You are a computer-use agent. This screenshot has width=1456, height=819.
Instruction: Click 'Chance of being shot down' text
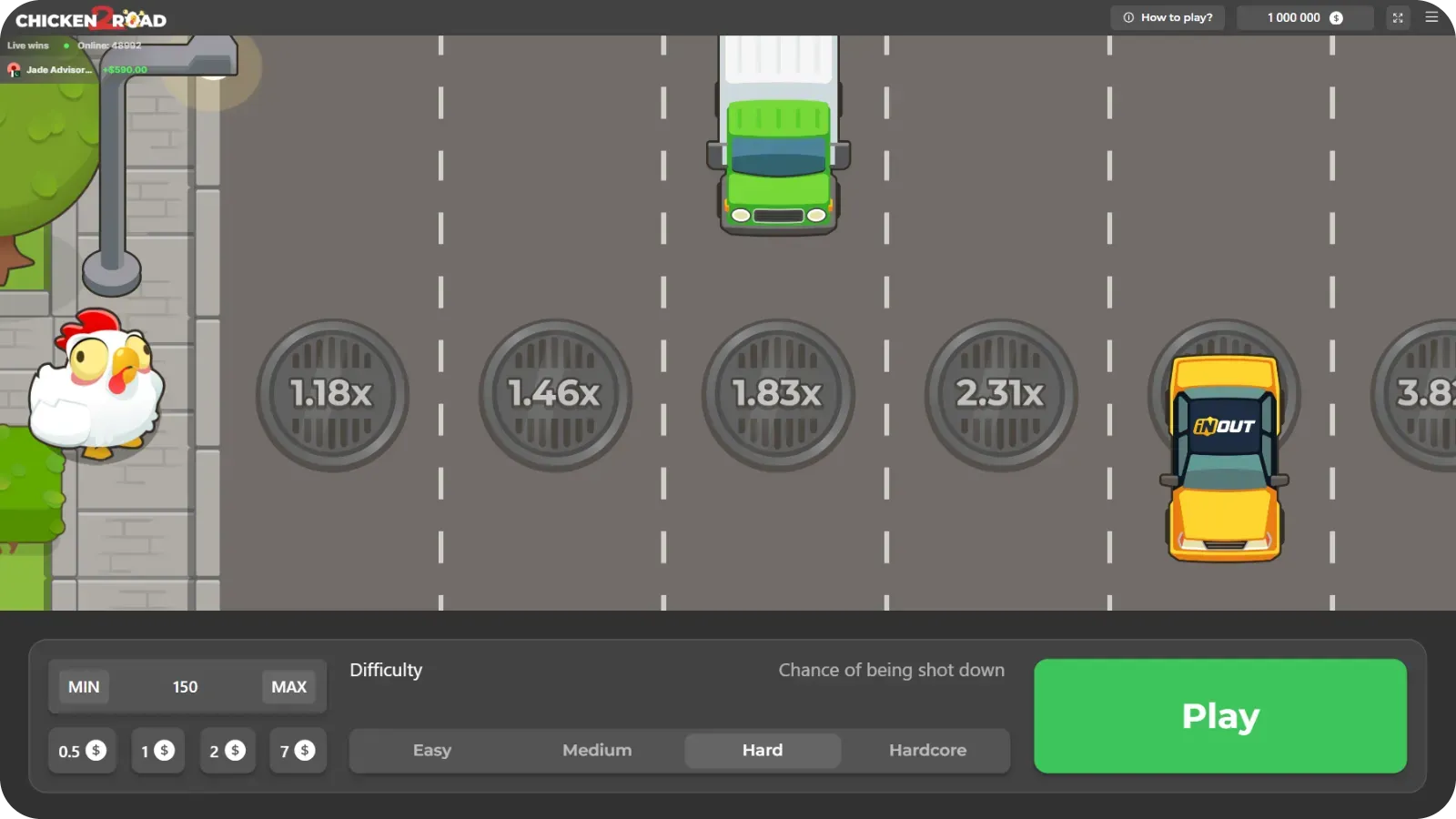tap(892, 671)
